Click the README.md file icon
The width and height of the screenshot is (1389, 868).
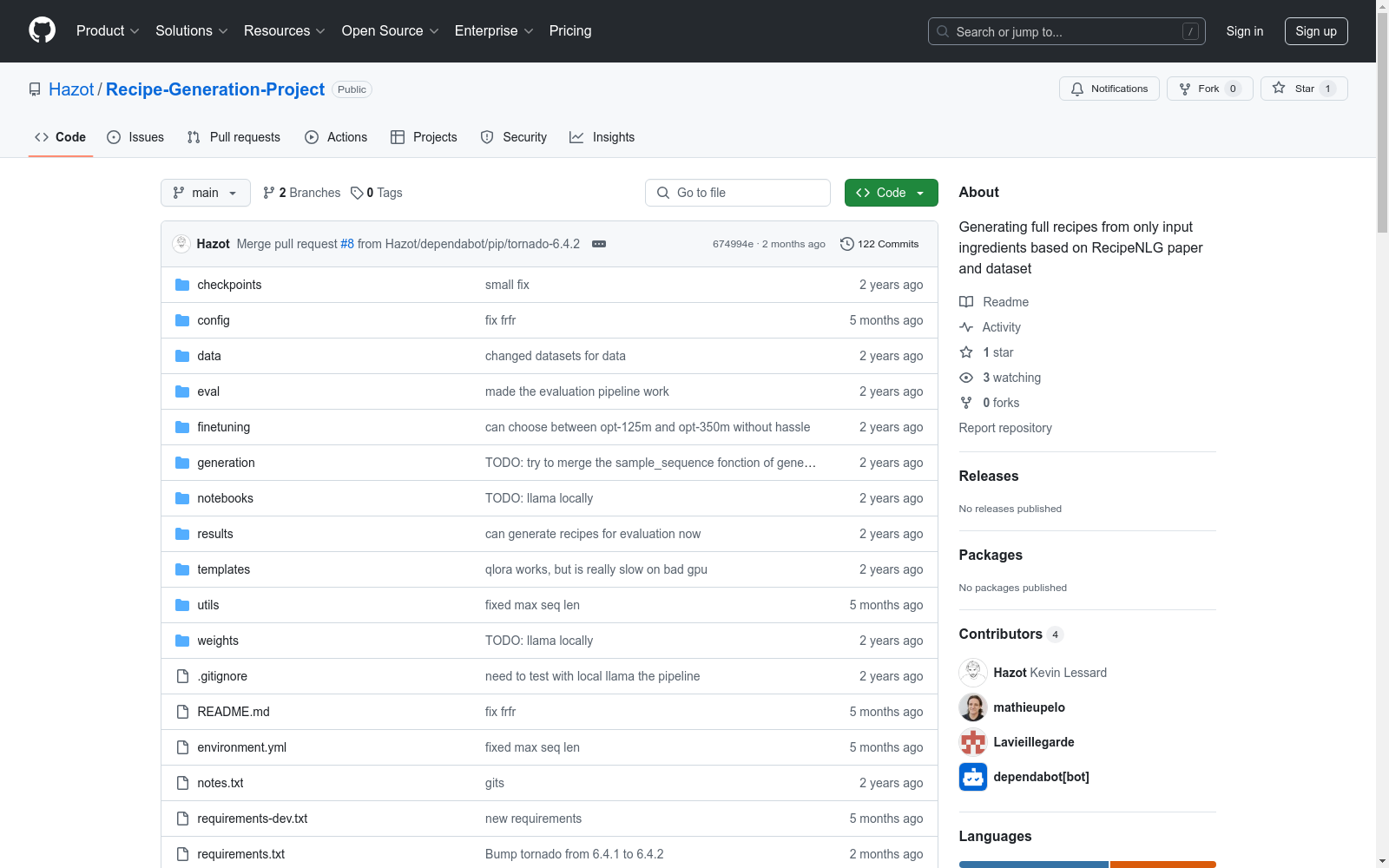pyautogui.click(x=182, y=712)
